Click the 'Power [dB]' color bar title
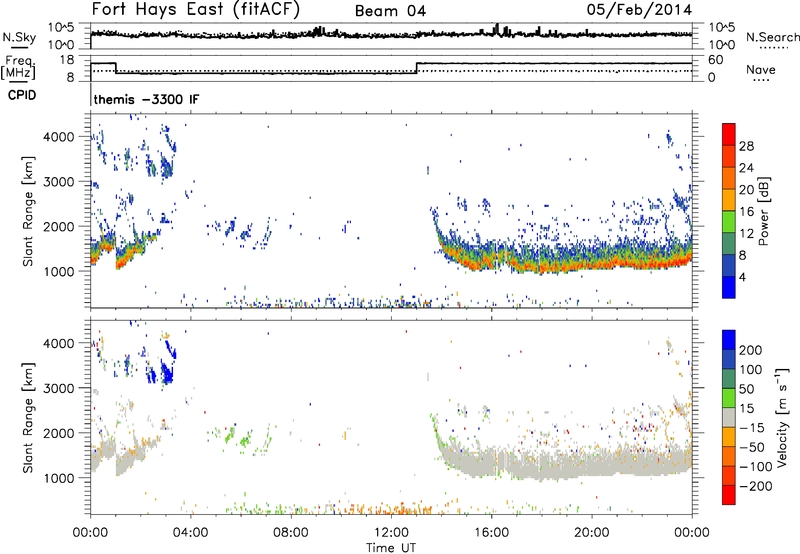 [x=763, y=211]
